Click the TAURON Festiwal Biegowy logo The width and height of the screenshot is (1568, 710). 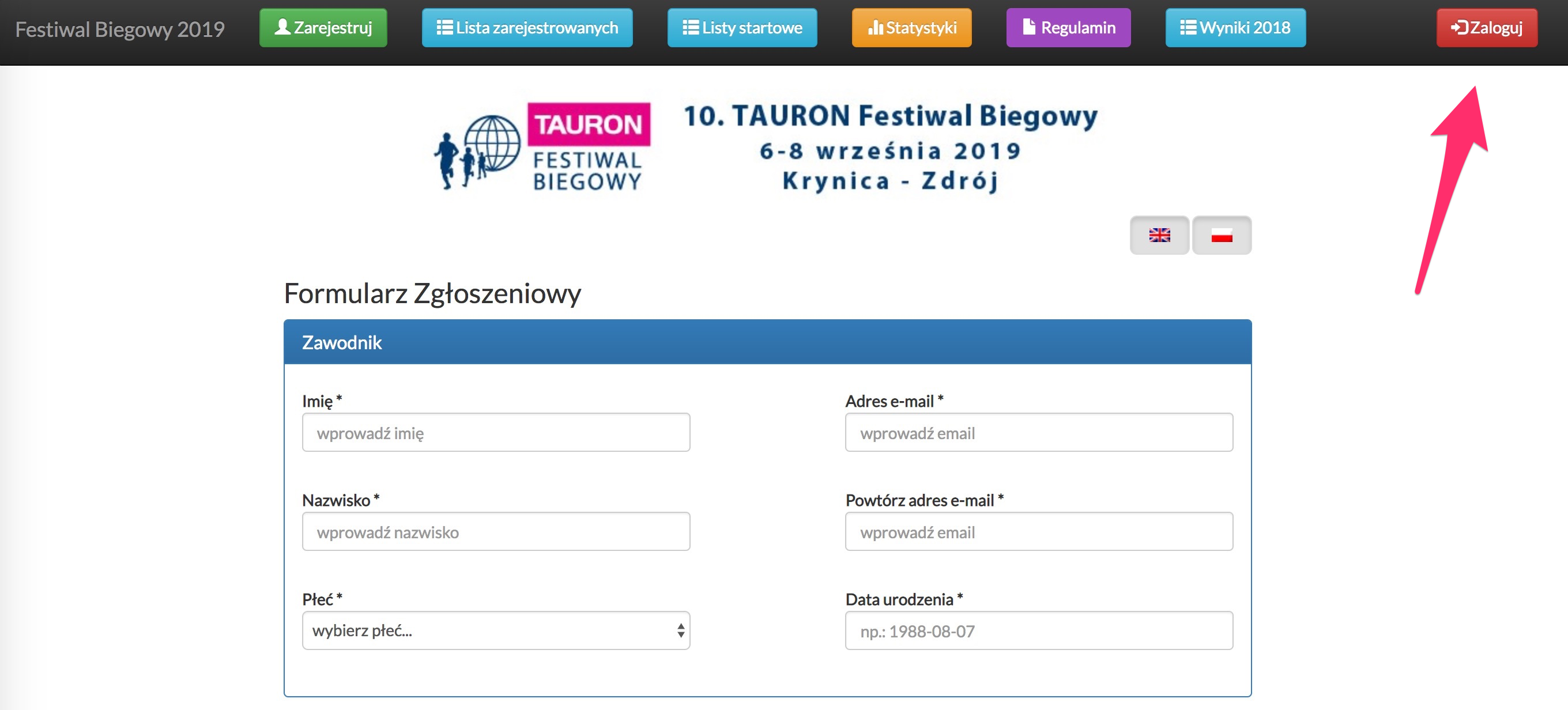point(542,147)
